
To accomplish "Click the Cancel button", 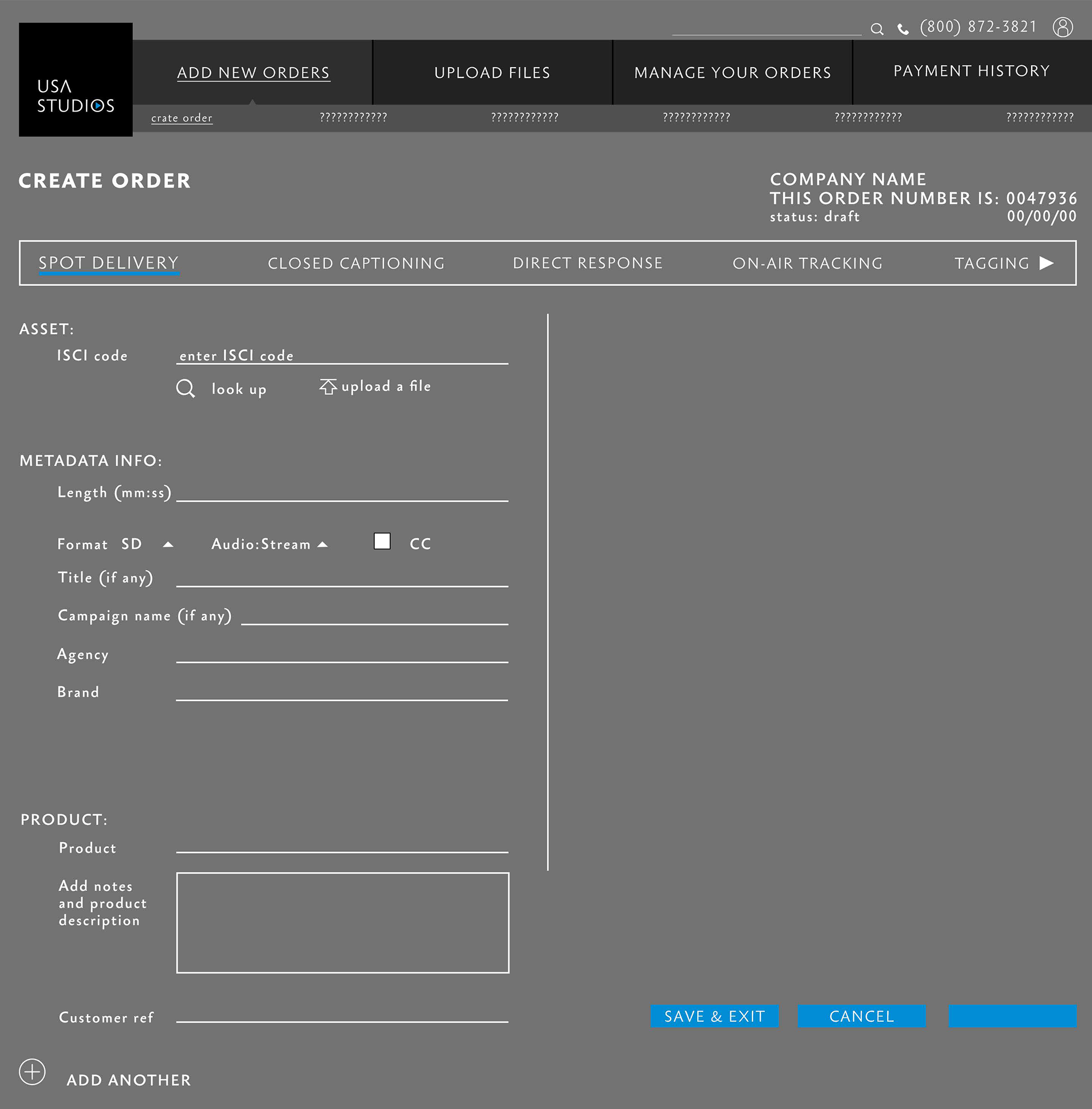I will click(x=862, y=1016).
